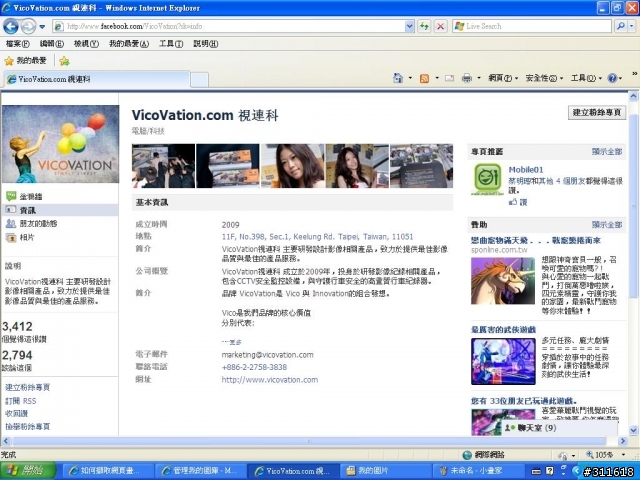The width and height of the screenshot is (640, 480).
Task: Open the Mobile01 page name link
Action: [526, 170]
